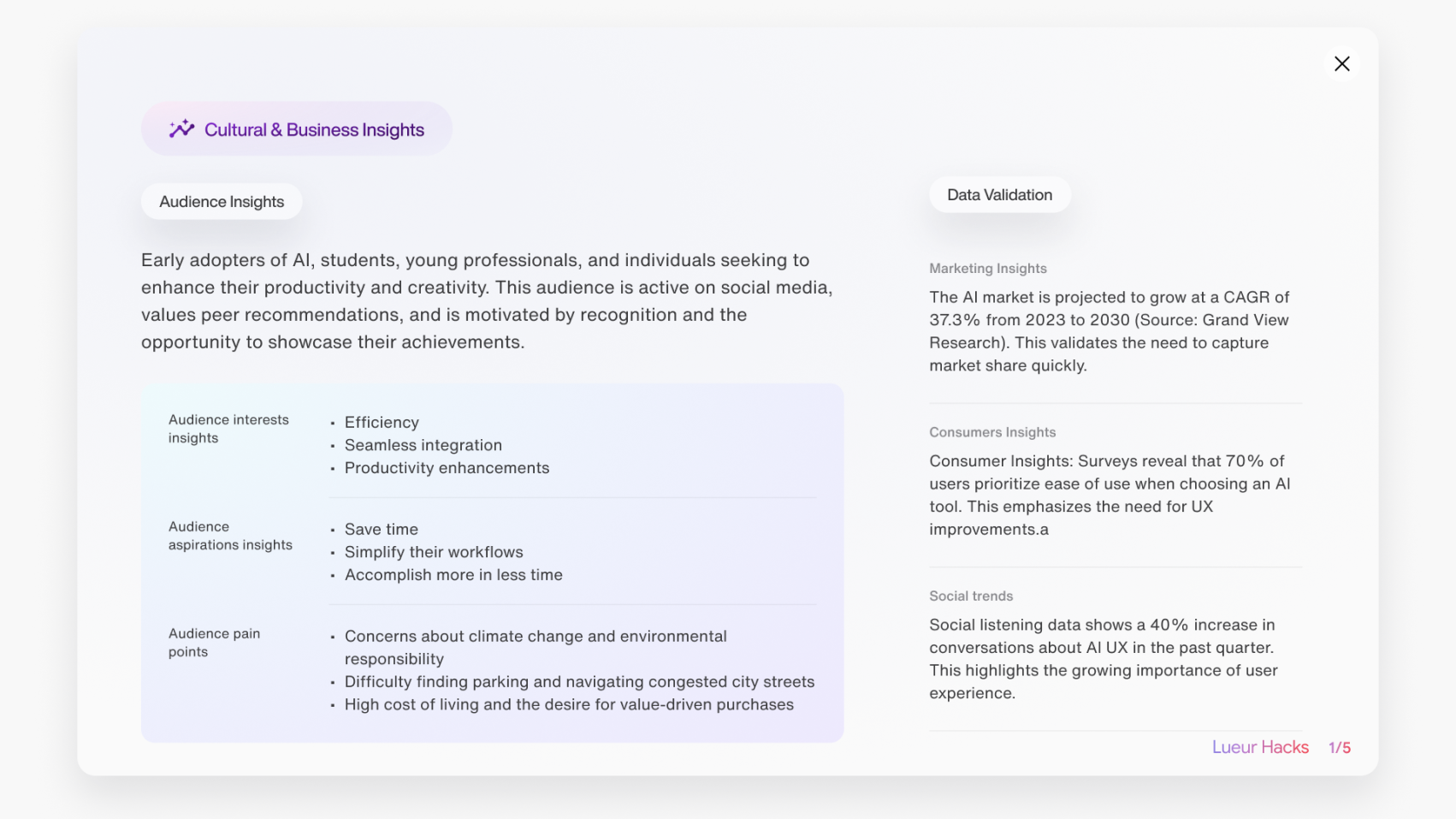The image size is (1456, 819).
Task: Click the Audience pain points label
Action: pos(214,643)
